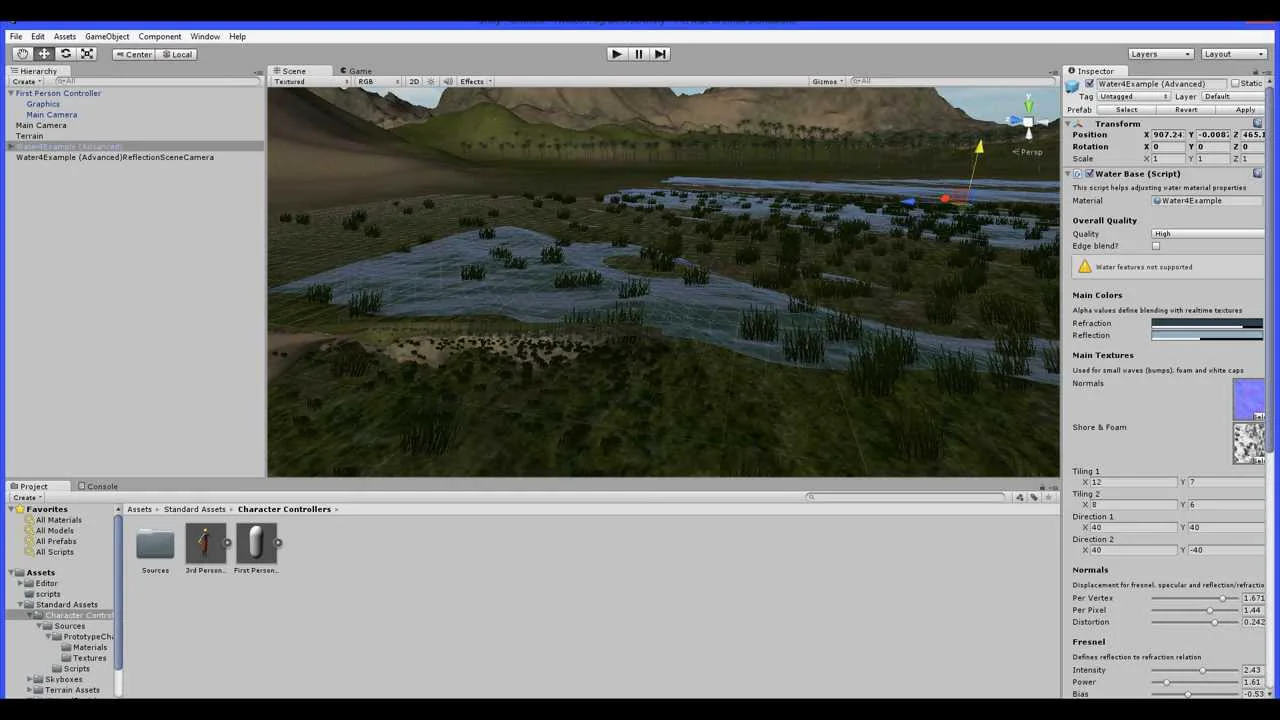Open the Layer dropdown
The height and width of the screenshot is (720, 1280).
1232,97
